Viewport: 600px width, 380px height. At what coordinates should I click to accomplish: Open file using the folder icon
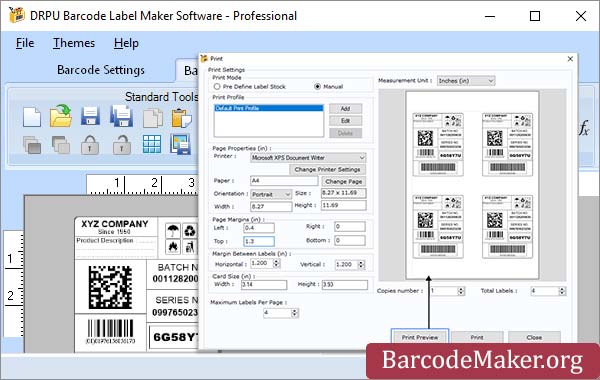[x=61, y=116]
